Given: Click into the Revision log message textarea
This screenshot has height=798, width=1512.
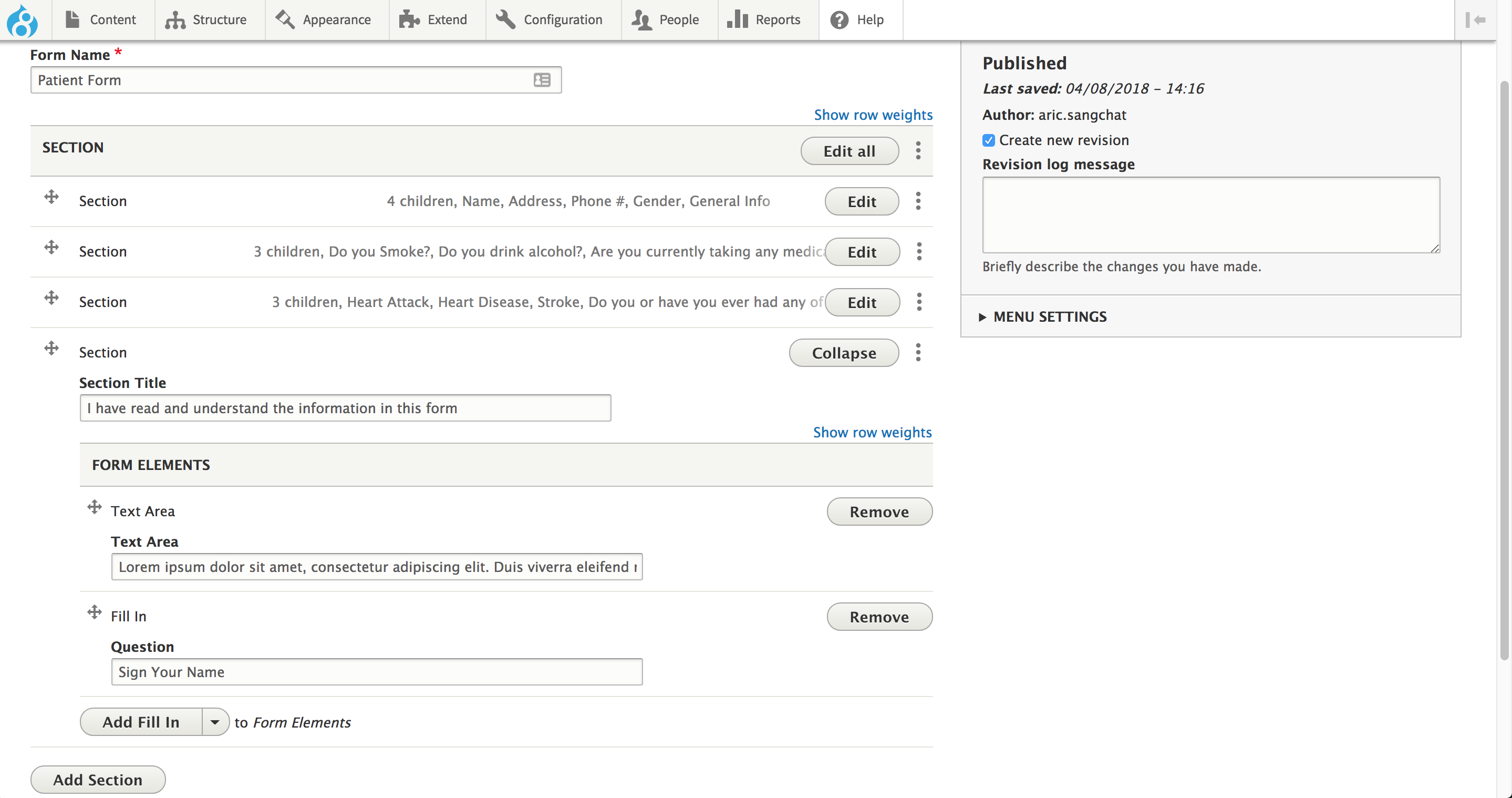Looking at the screenshot, I should pos(1210,215).
